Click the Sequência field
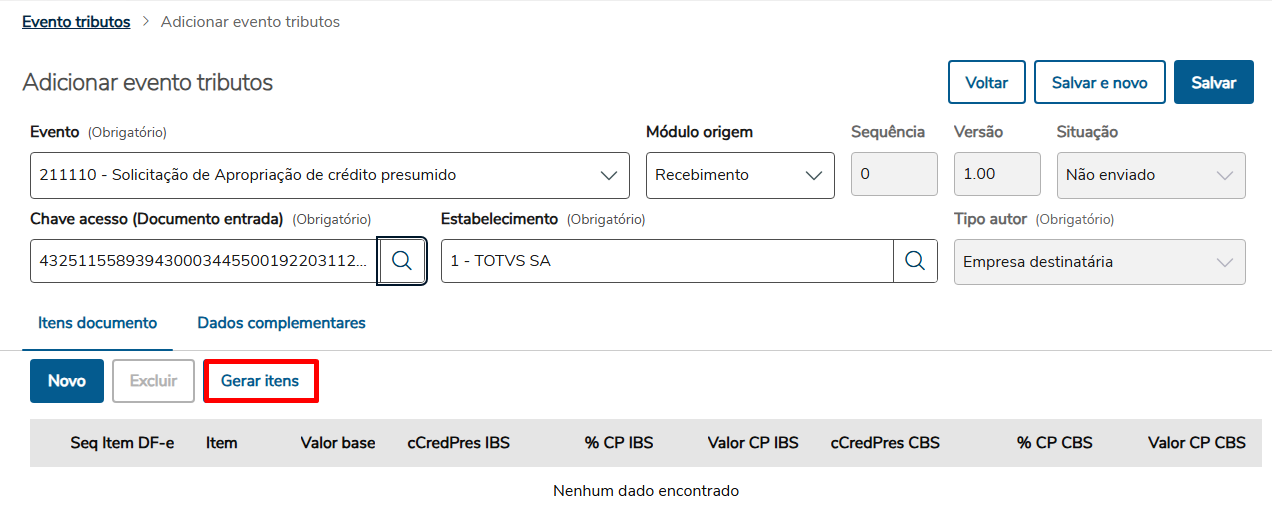1272x513 pixels. click(x=894, y=175)
